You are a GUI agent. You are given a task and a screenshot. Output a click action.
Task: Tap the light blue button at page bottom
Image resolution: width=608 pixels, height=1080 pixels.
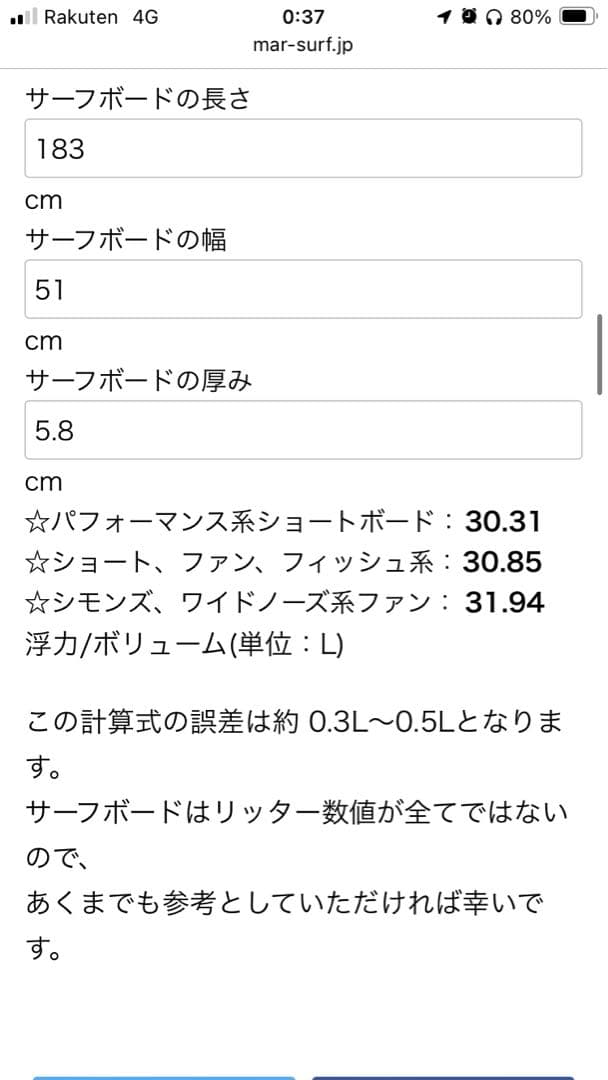click(165, 1075)
